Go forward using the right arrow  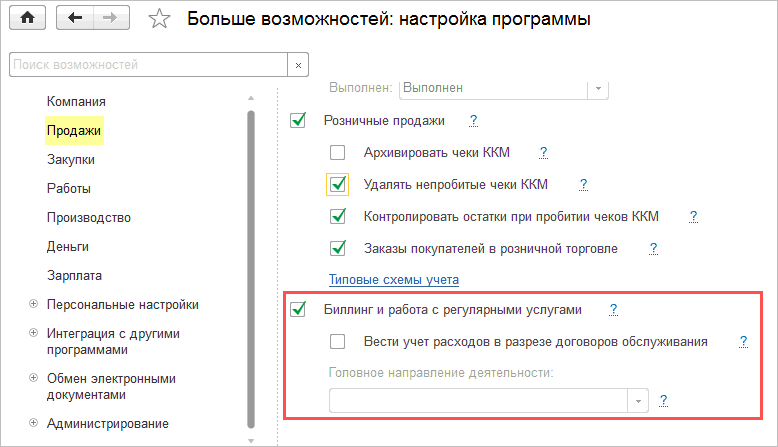[x=110, y=19]
